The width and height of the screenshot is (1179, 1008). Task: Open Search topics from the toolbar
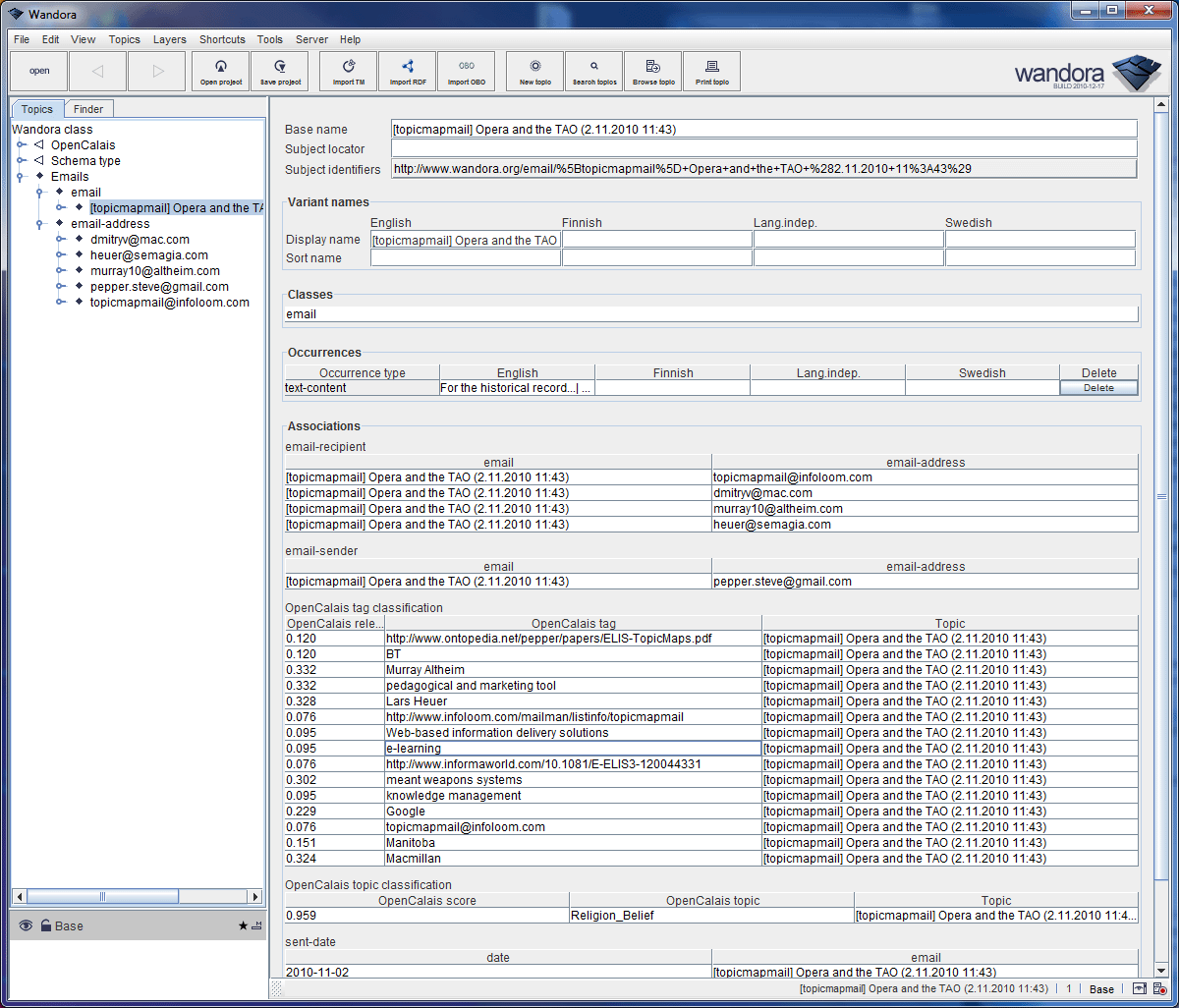(x=593, y=71)
